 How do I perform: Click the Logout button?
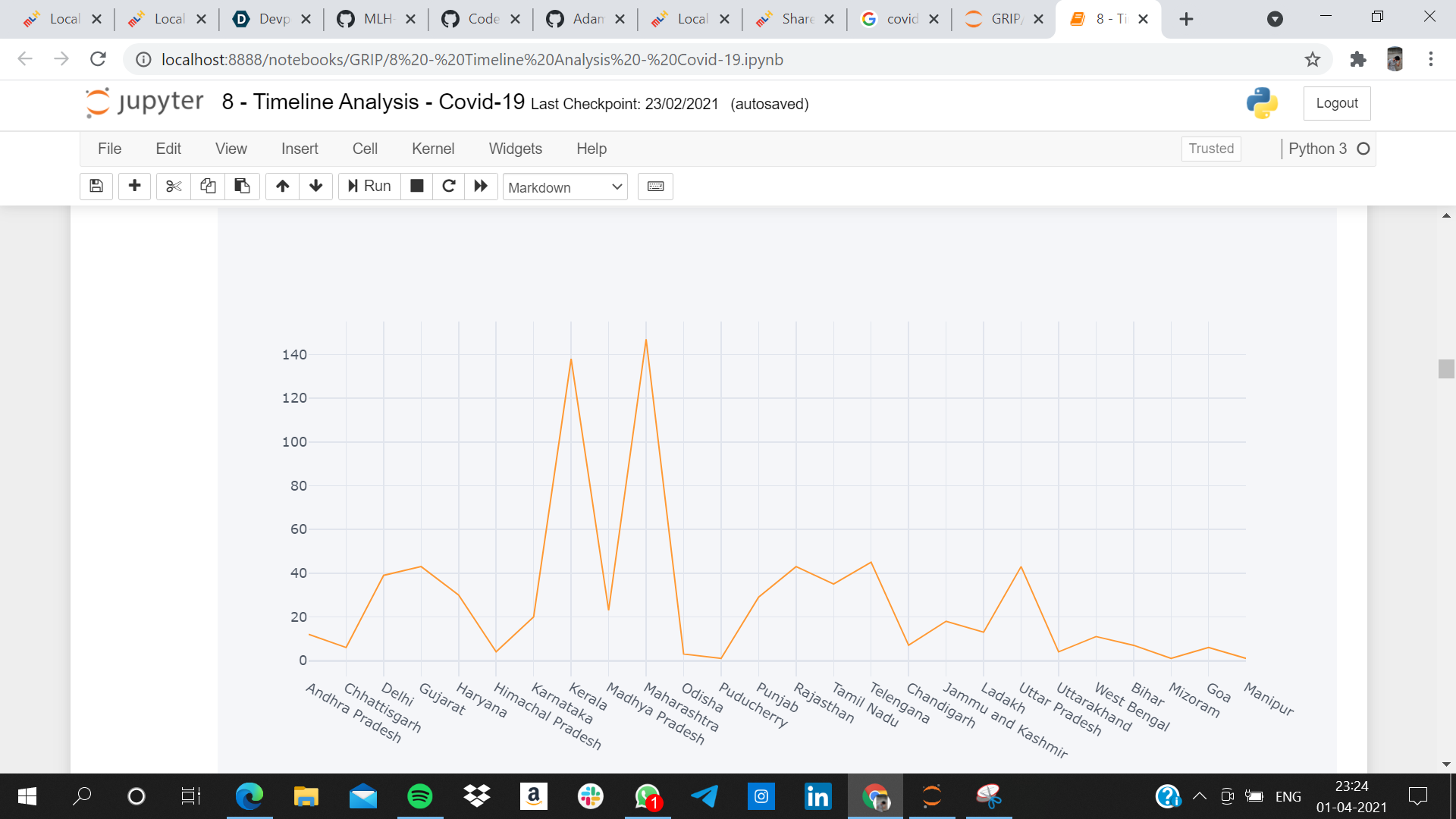point(1336,103)
